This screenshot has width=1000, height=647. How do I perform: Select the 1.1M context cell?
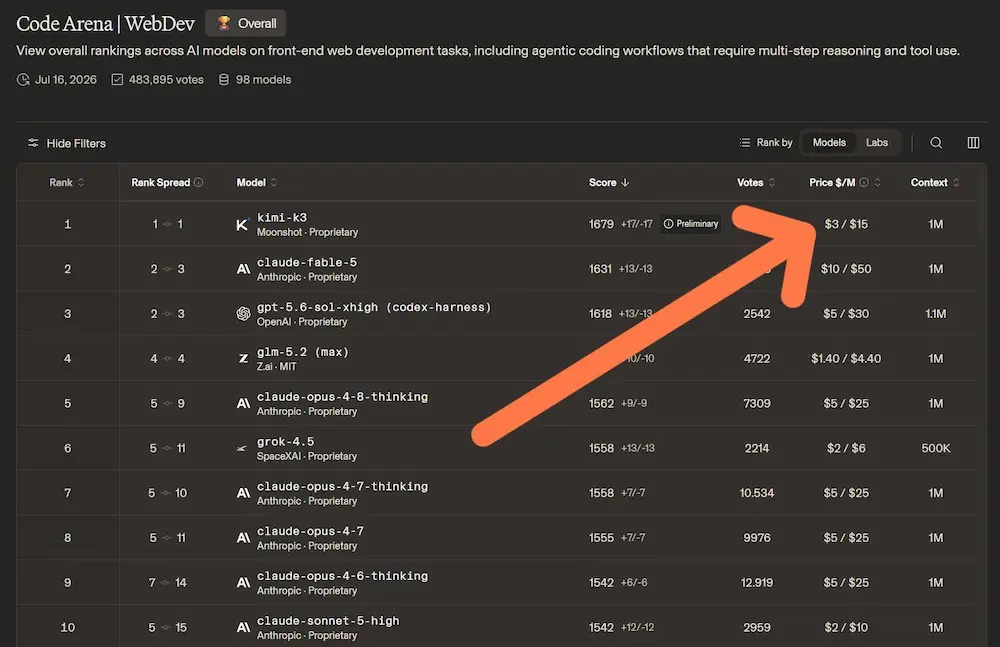[x=936, y=314]
